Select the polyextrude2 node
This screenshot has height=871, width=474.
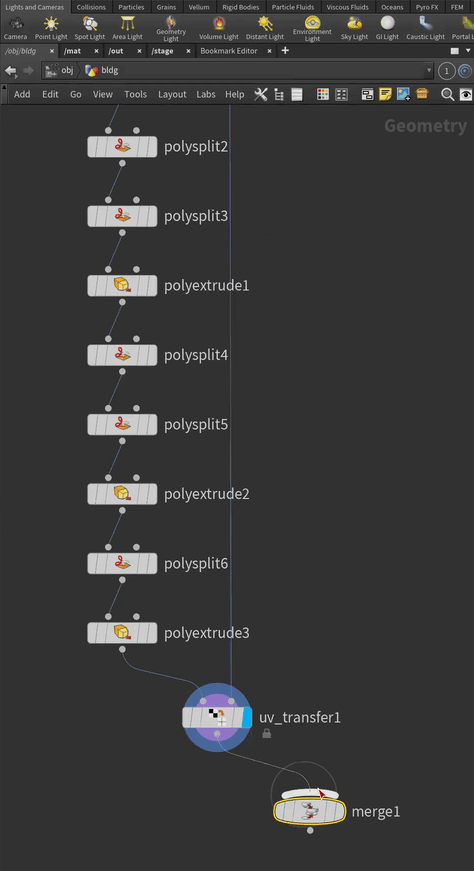[122, 494]
